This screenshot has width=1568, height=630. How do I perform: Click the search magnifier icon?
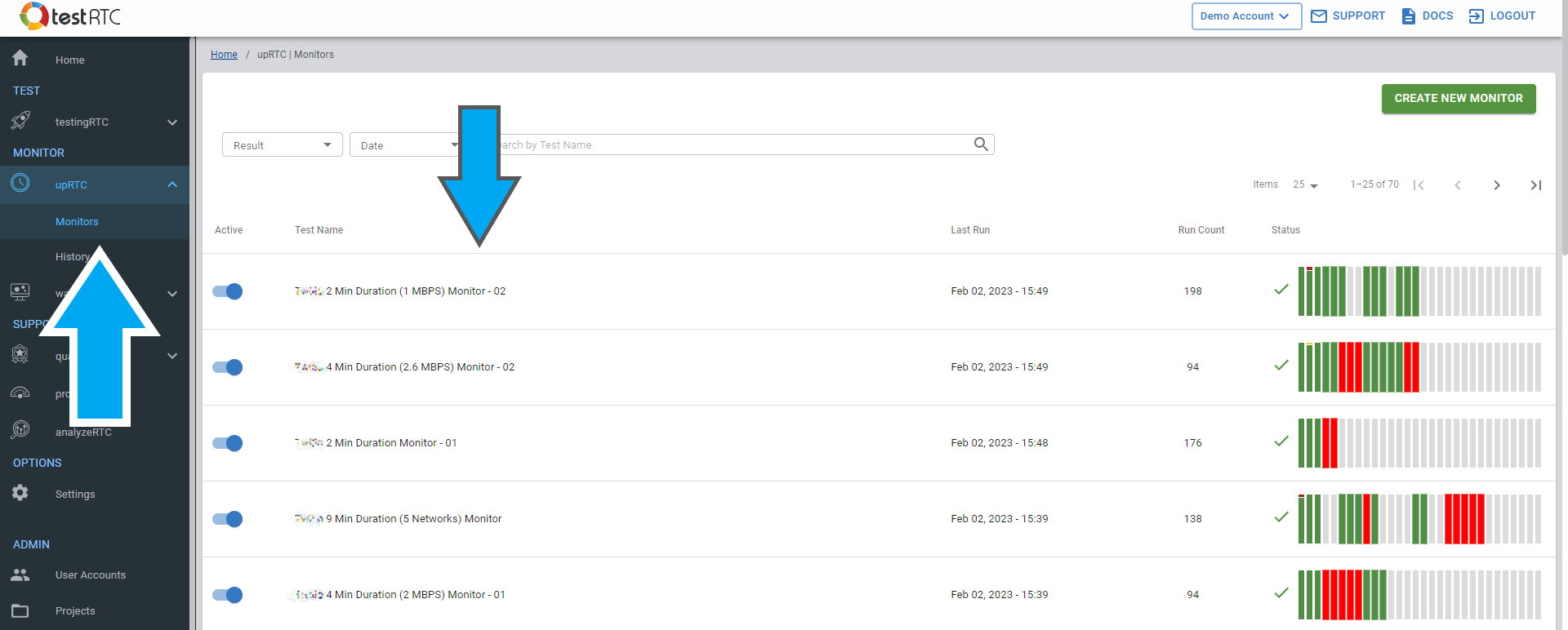[981, 144]
